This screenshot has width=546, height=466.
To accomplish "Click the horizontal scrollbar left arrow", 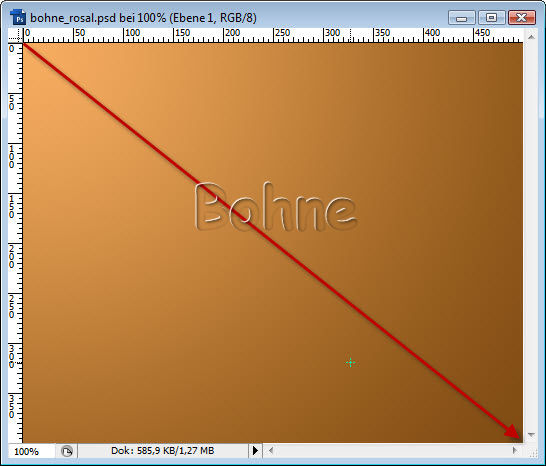I will pyautogui.click(x=270, y=451).
